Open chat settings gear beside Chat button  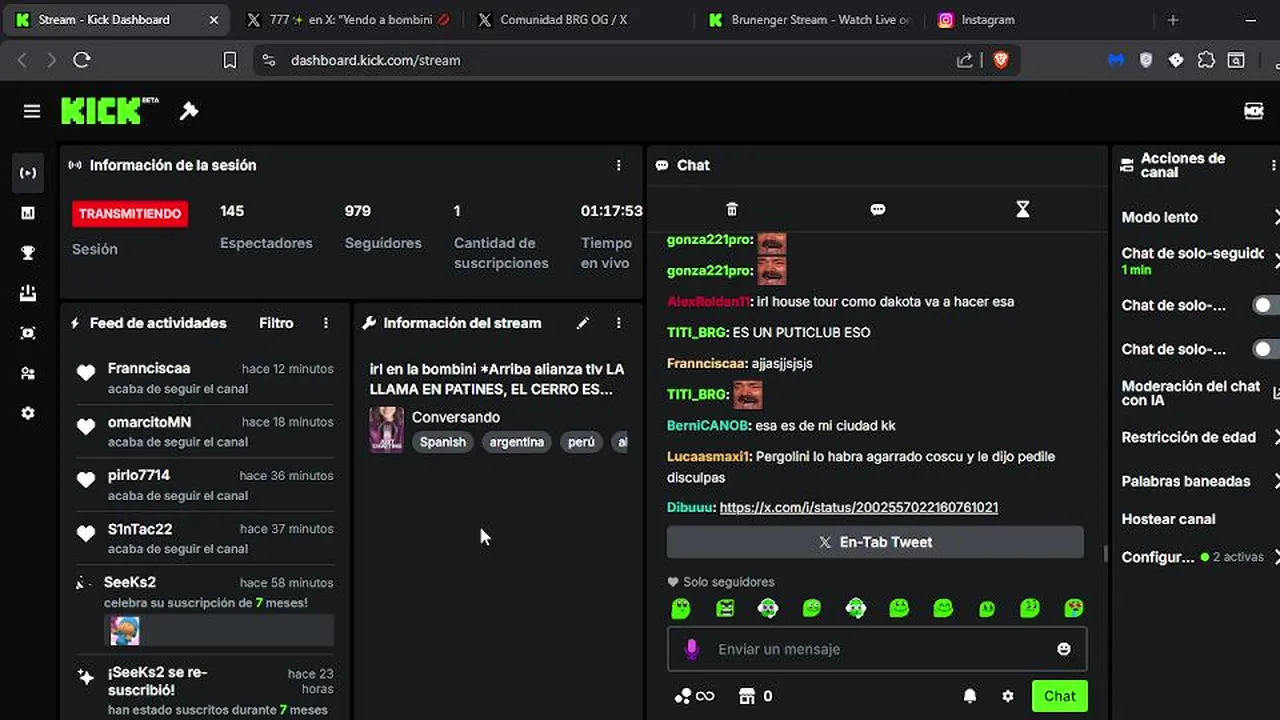pos(1008,696)
